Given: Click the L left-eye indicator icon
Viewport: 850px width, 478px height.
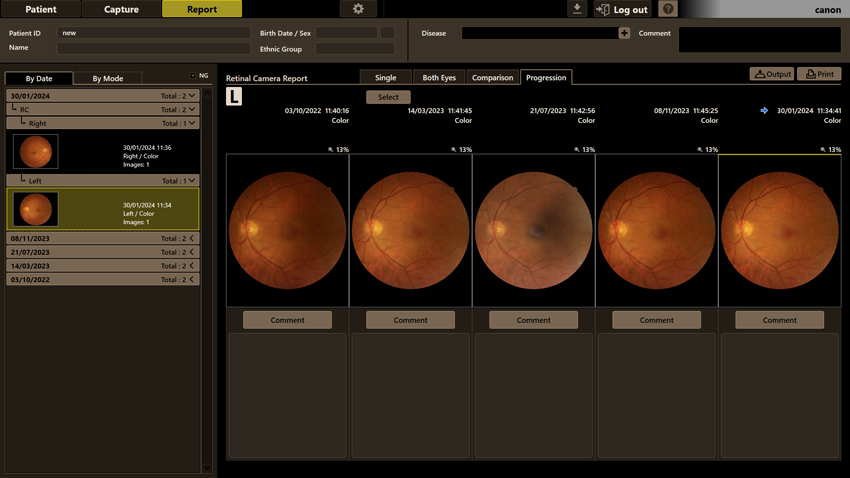Looking at the screenshot, I should [234, 96].
